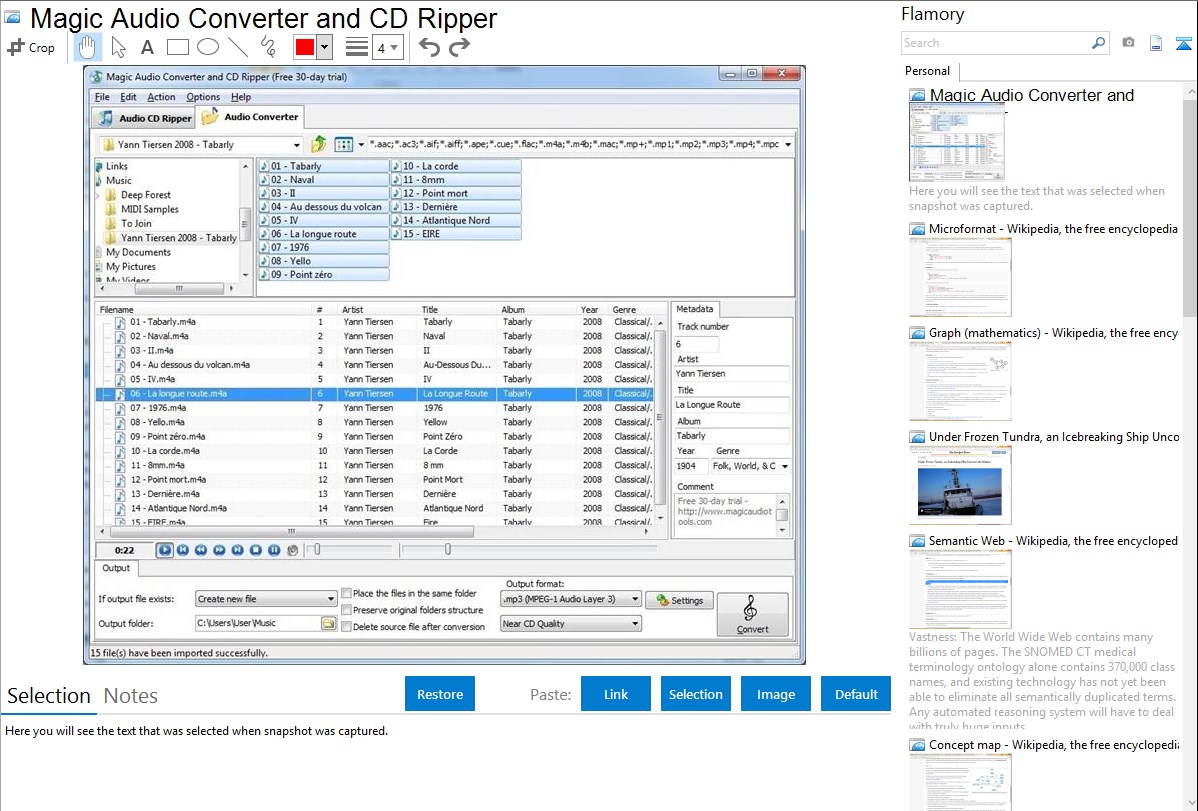Screen dimensions: 1198x811
Task: Open output format Settings
Action: tap(679, 600)
